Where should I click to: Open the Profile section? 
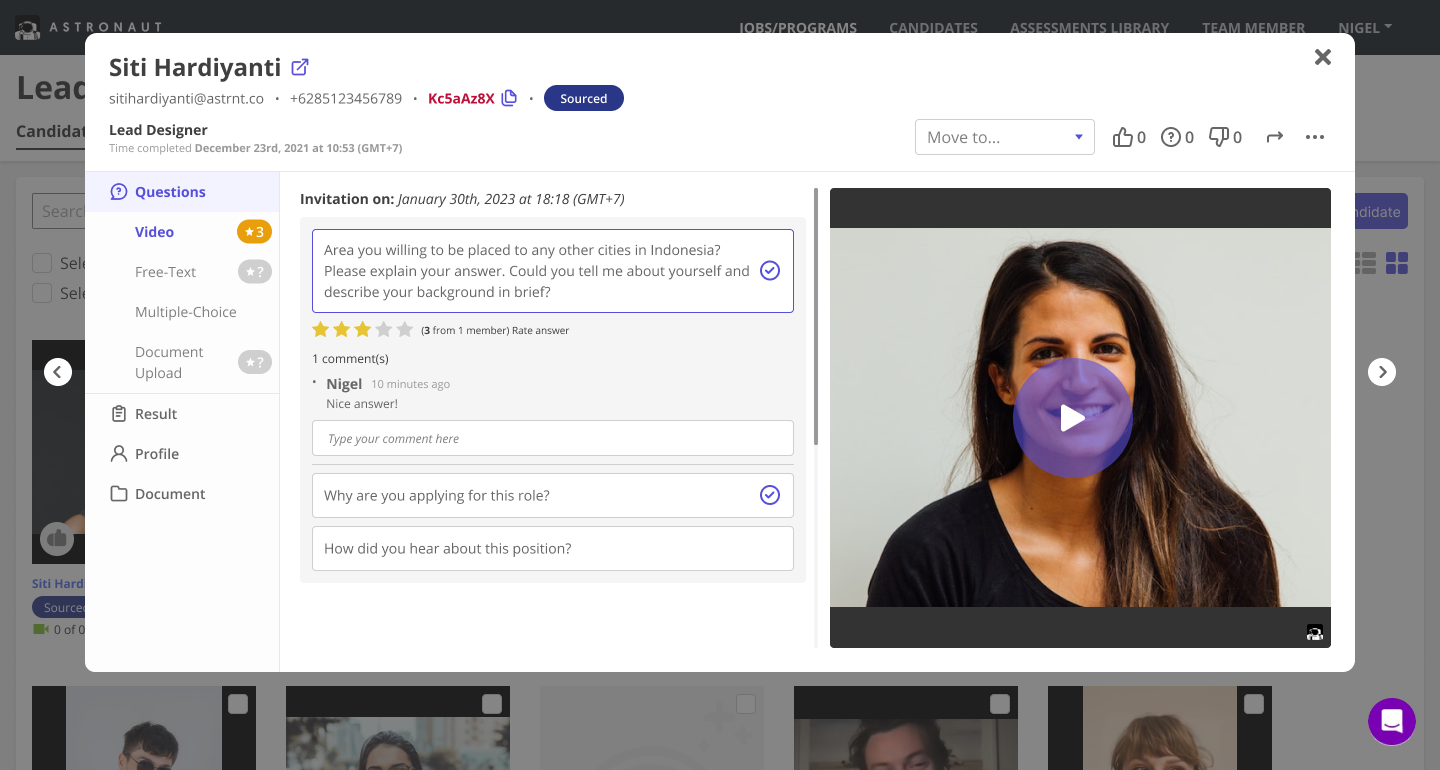(x=157, y=454)
